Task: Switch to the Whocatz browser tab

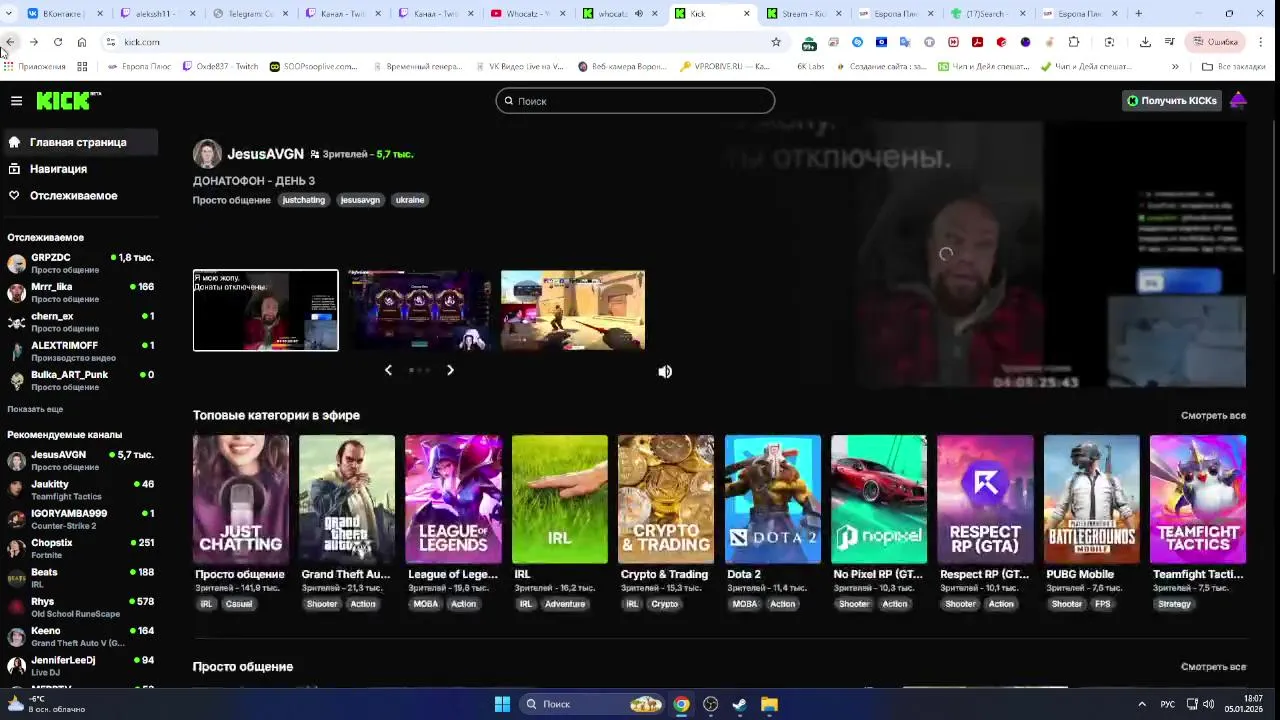Action: 527,14
